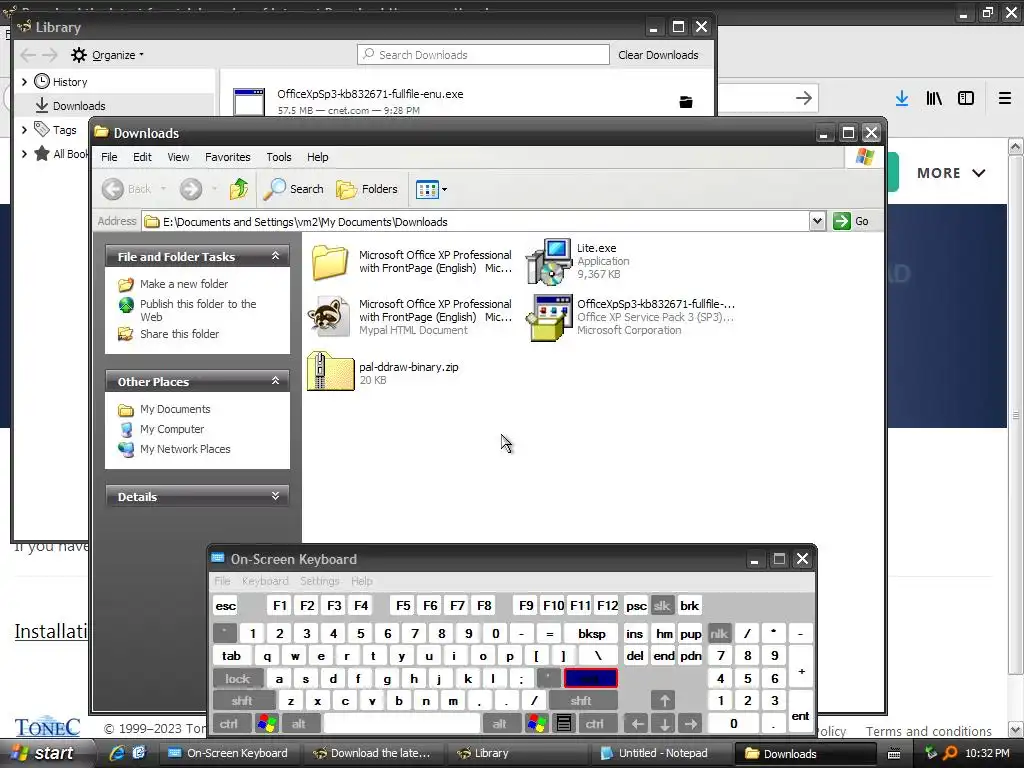Open My Network Places link
The height and width of the screenshot is (768, 1024).
tap(185, 449)
